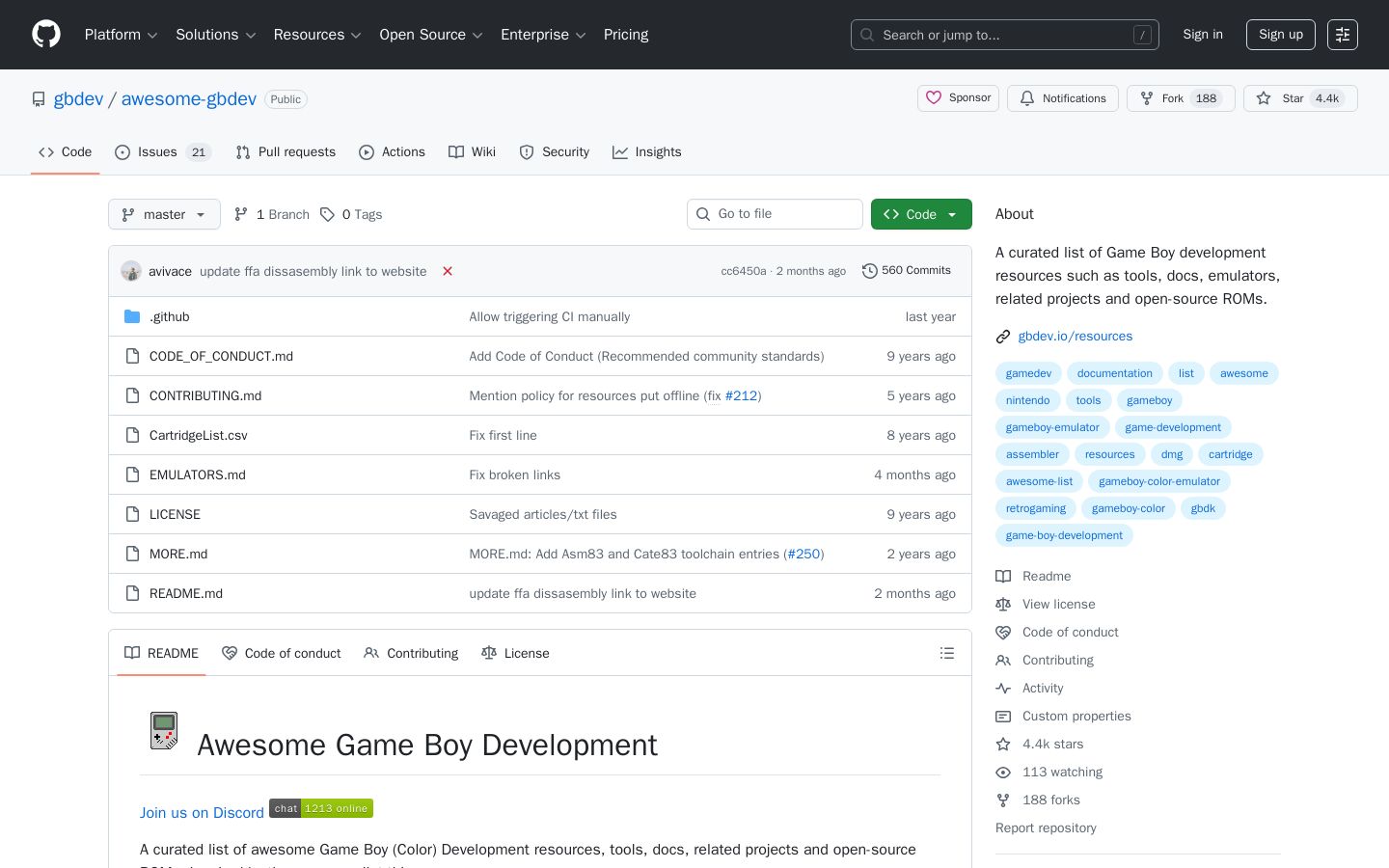The height and width of the screenshot is (868, 1389).
Task: Click the Game Boy emoji image
Action: [x=164, y=730]
